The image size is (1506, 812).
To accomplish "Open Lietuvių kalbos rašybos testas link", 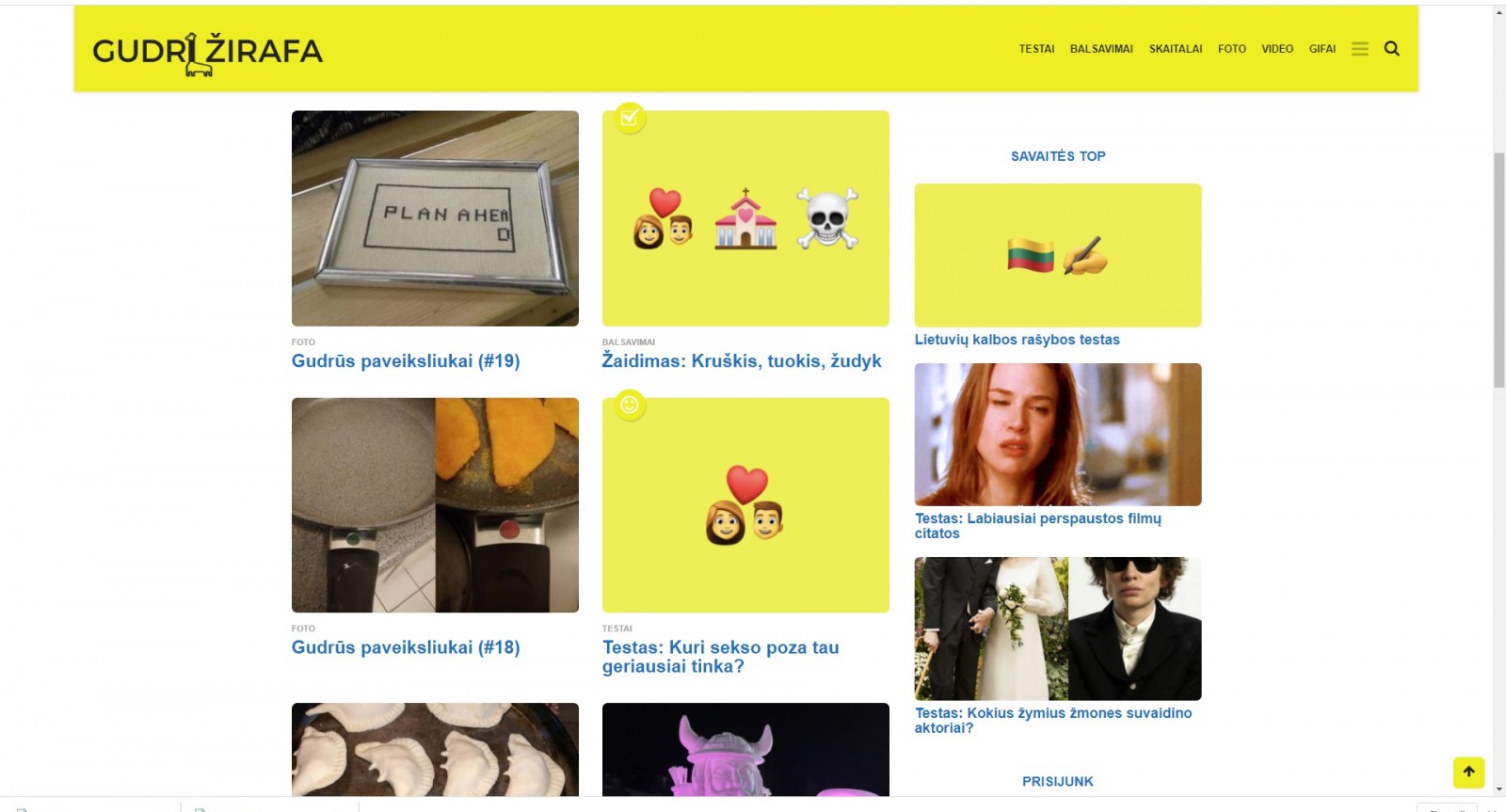I will [x=1017, y=340].
